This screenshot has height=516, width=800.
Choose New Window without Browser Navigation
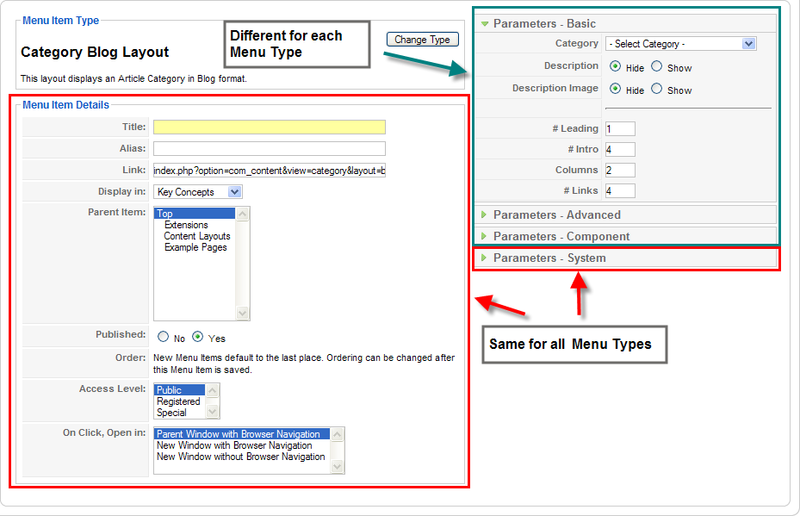coord(240,456)
